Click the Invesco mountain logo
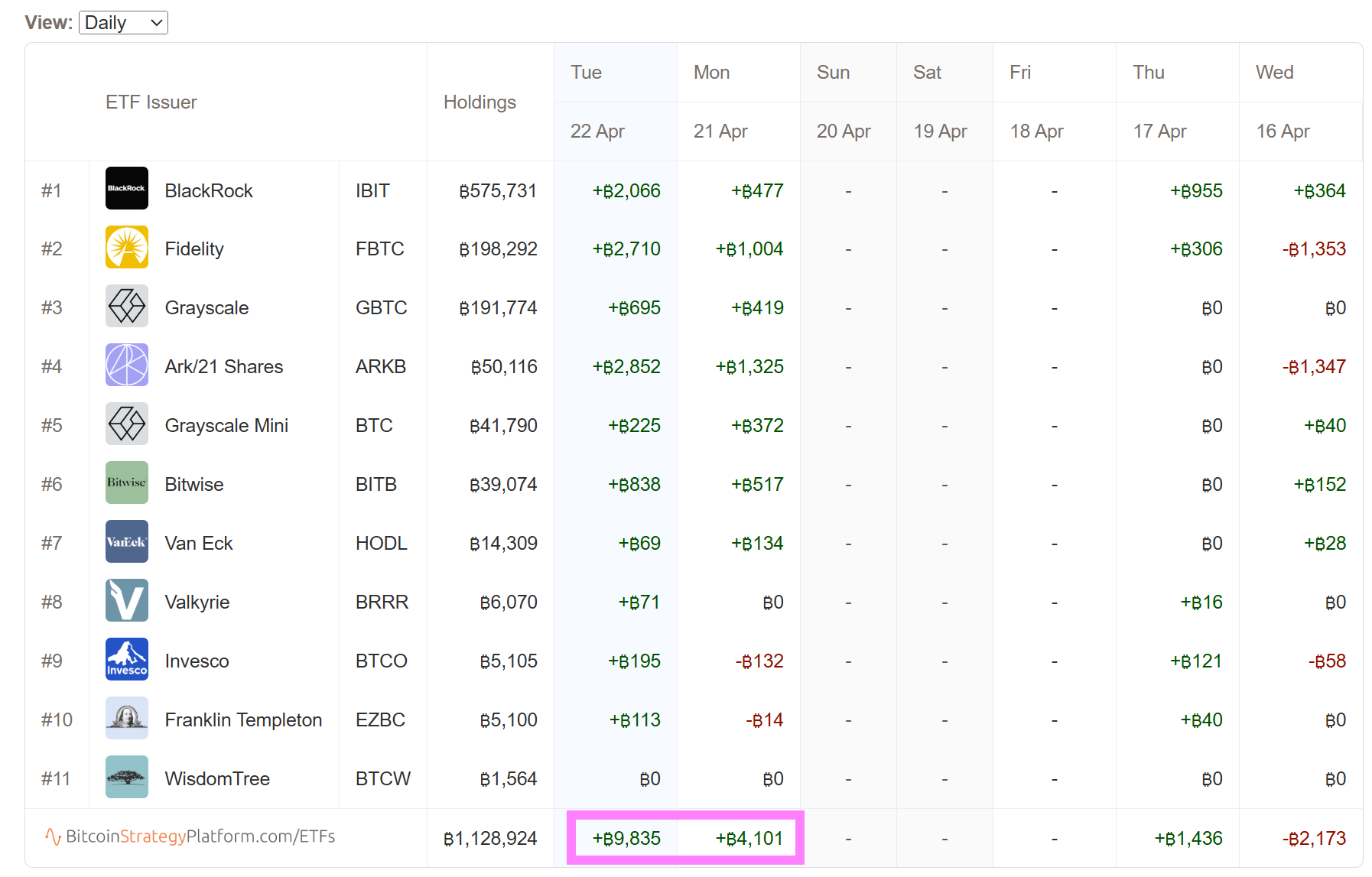Screen dimensions: 1372x877 [126, 659]
